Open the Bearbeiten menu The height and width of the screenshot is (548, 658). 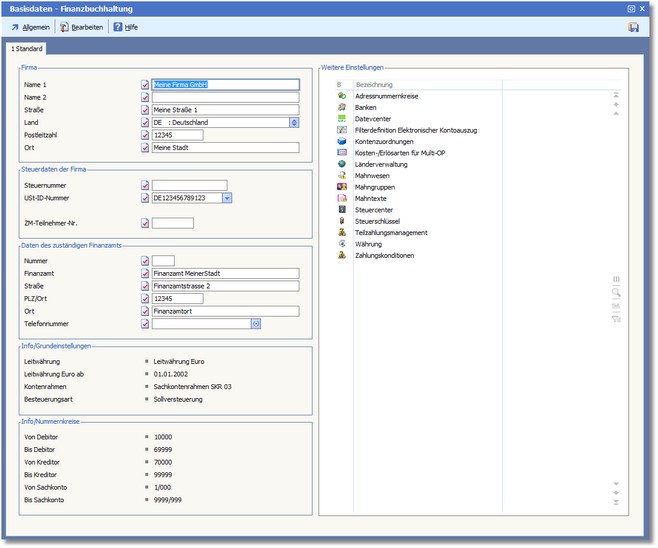(83, 27)
